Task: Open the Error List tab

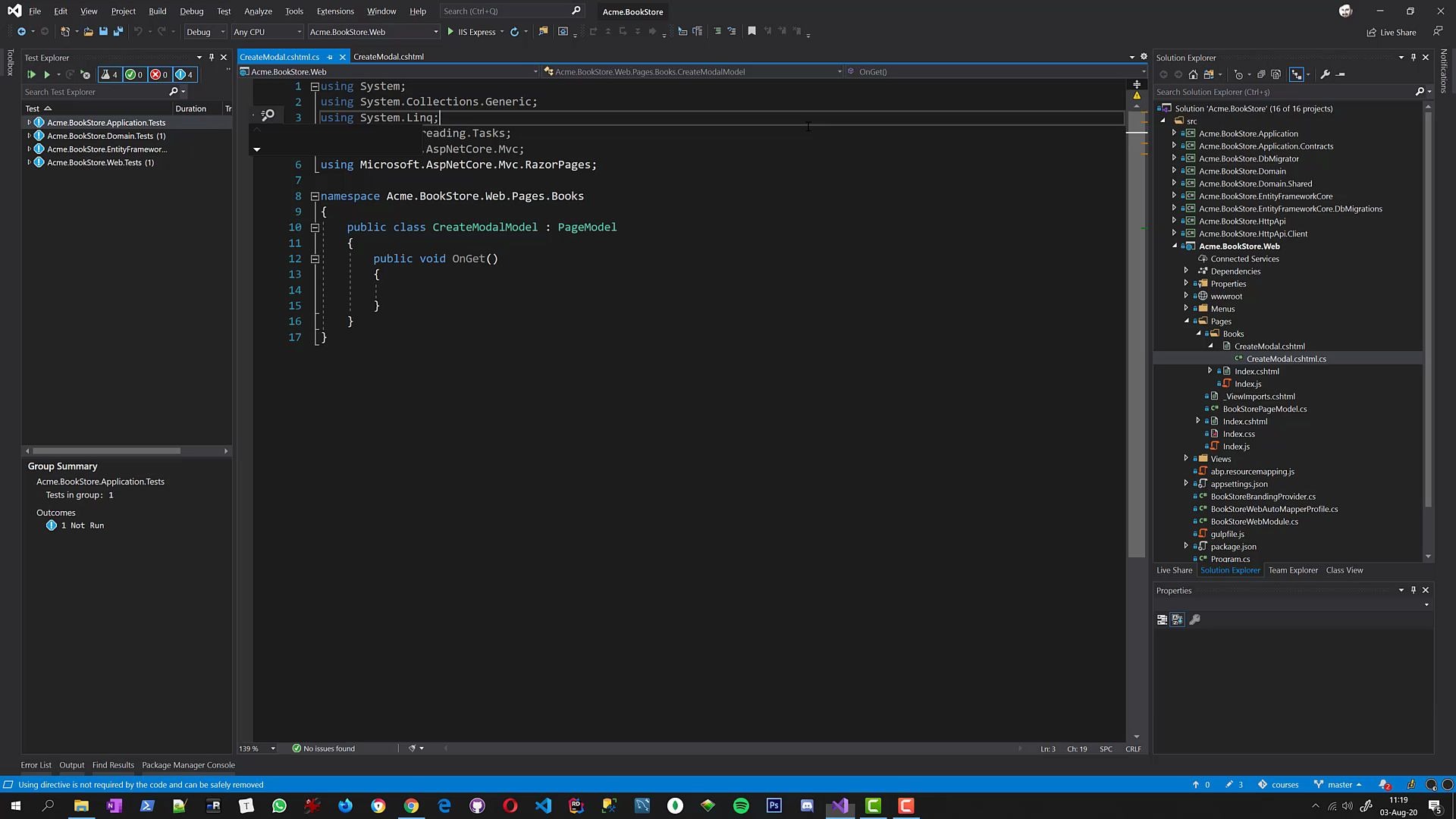Action: point(36,765)
